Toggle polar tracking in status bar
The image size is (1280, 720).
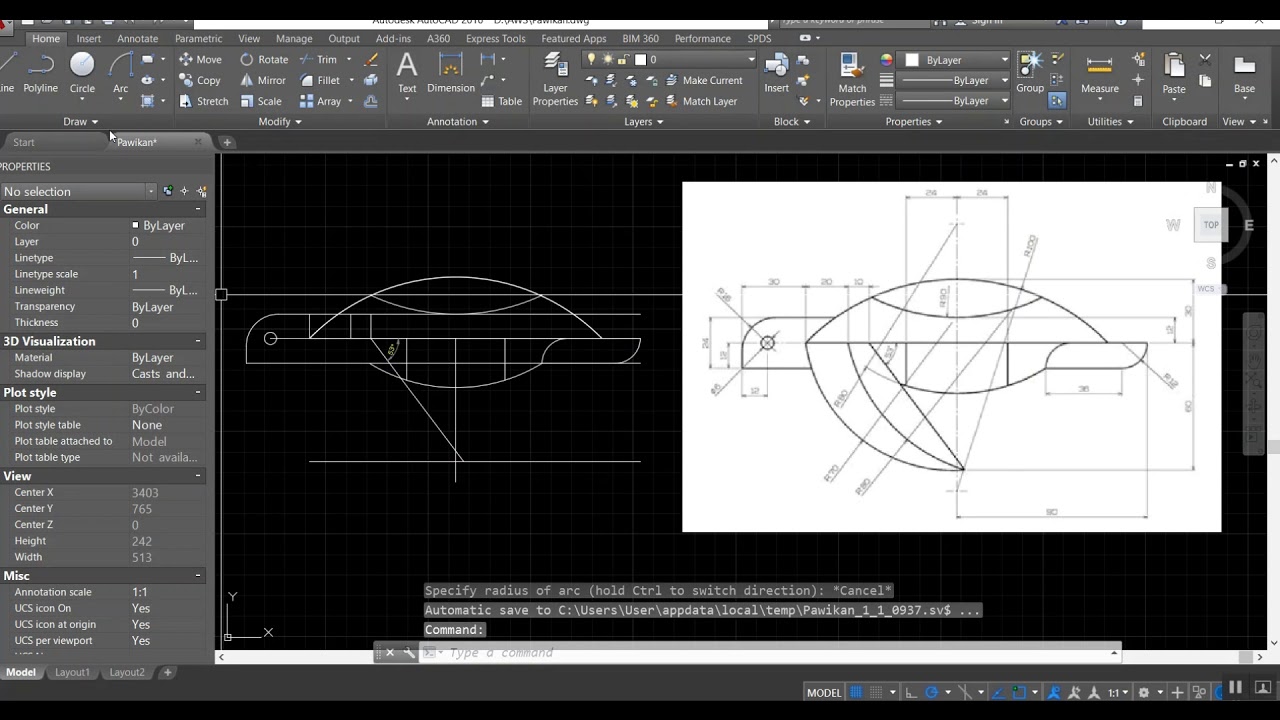pos(932,692)
